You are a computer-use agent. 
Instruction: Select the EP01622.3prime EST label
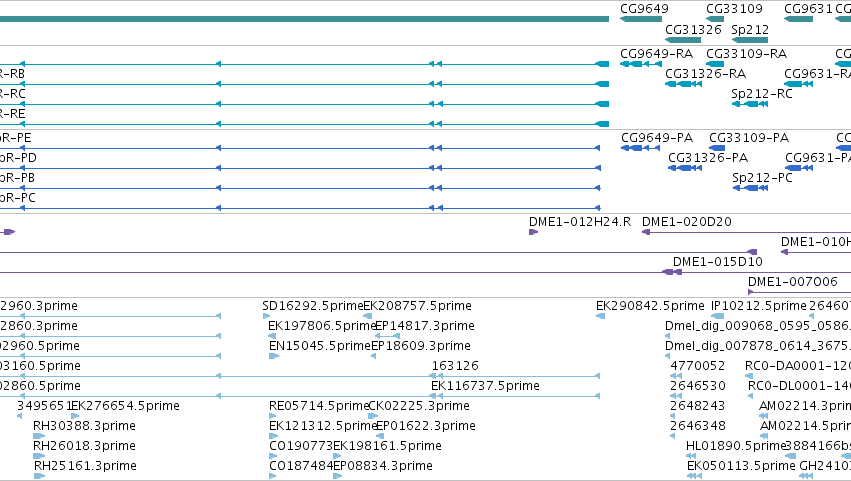click(426, 426)
